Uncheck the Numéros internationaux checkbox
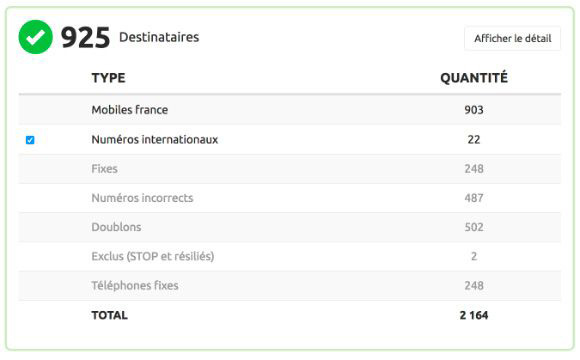 [x=30, y=140]
